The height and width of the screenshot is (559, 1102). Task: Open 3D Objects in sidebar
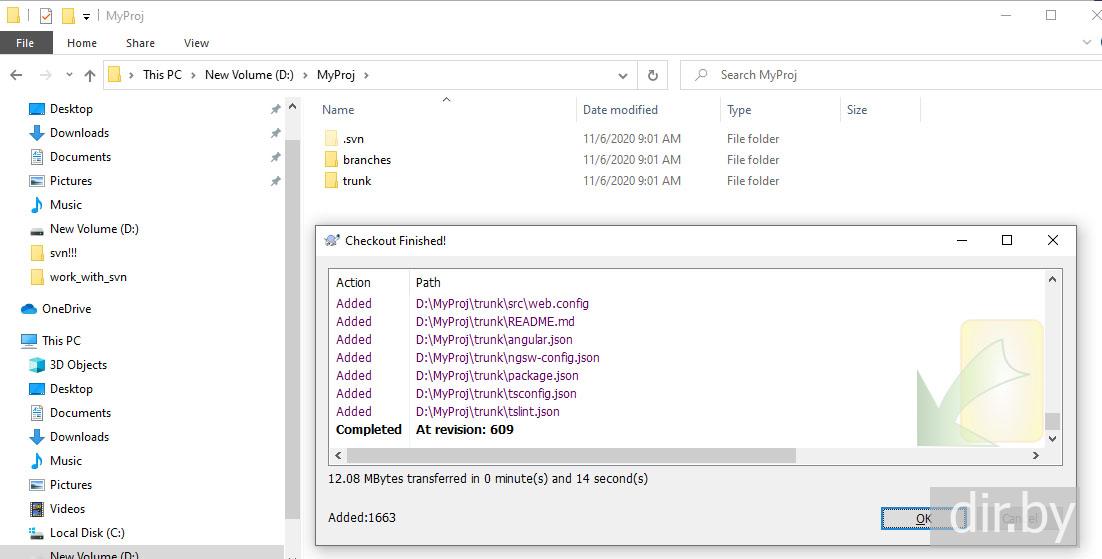(78, 365)
